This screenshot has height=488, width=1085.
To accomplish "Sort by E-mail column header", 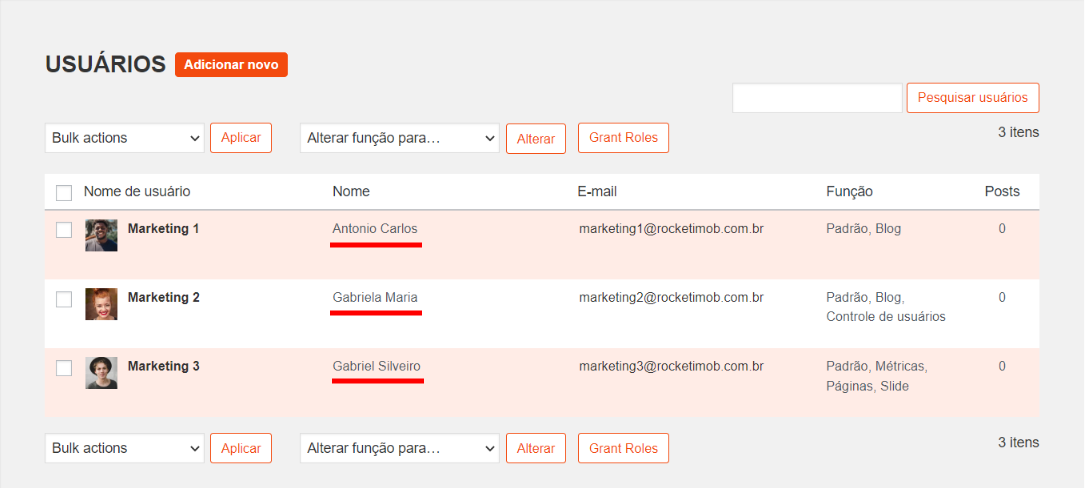I will tap(597, 191).
